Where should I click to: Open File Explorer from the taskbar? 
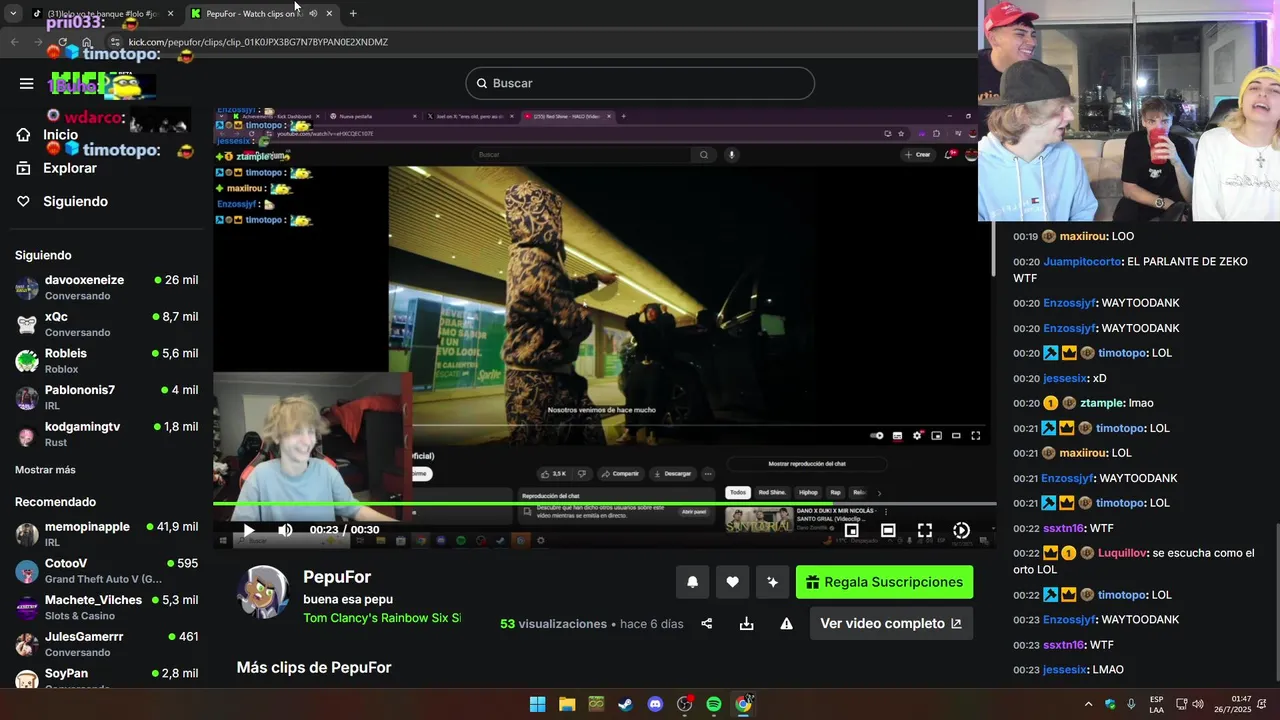(x=567, y=704)
